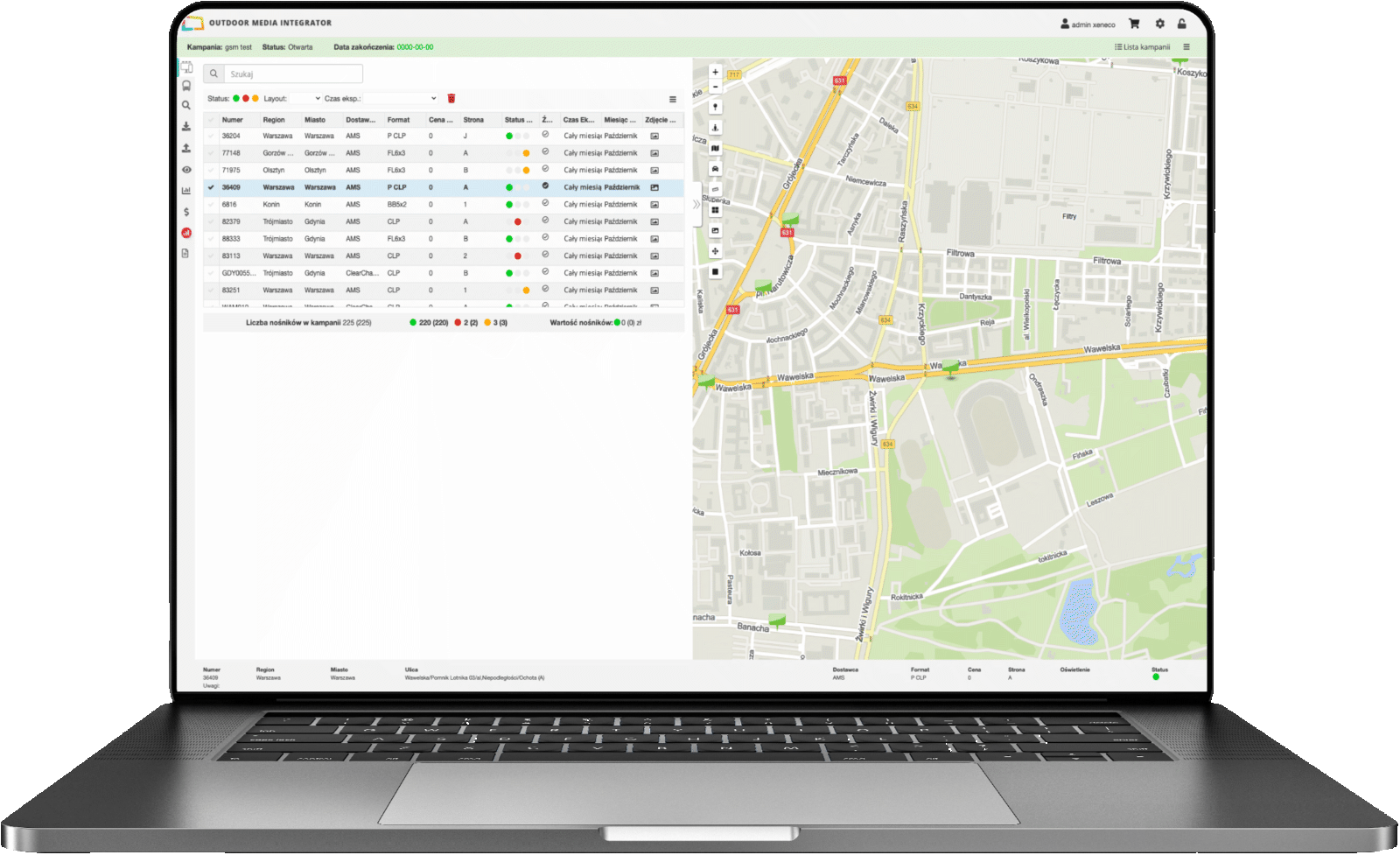This screenshot has width=1400, height=855.
Task: Sort by Region column header
Action: tap(274, 120)
